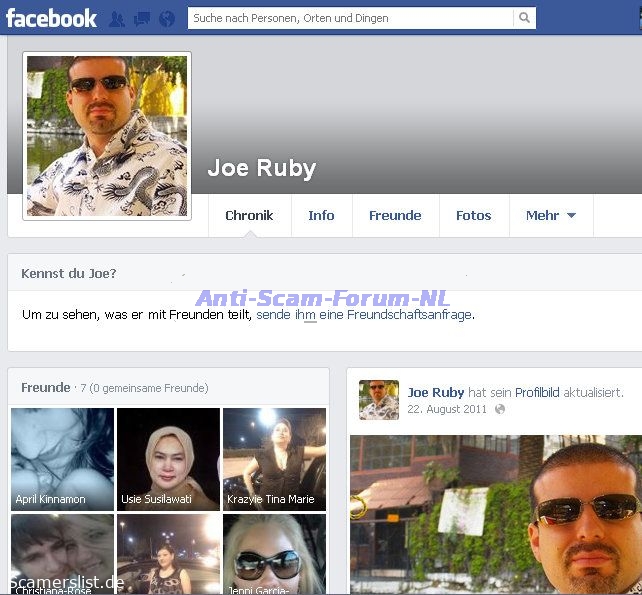642x595 pixels.
Task: Select the Freunde tab
Action: (x=395, y=215)
